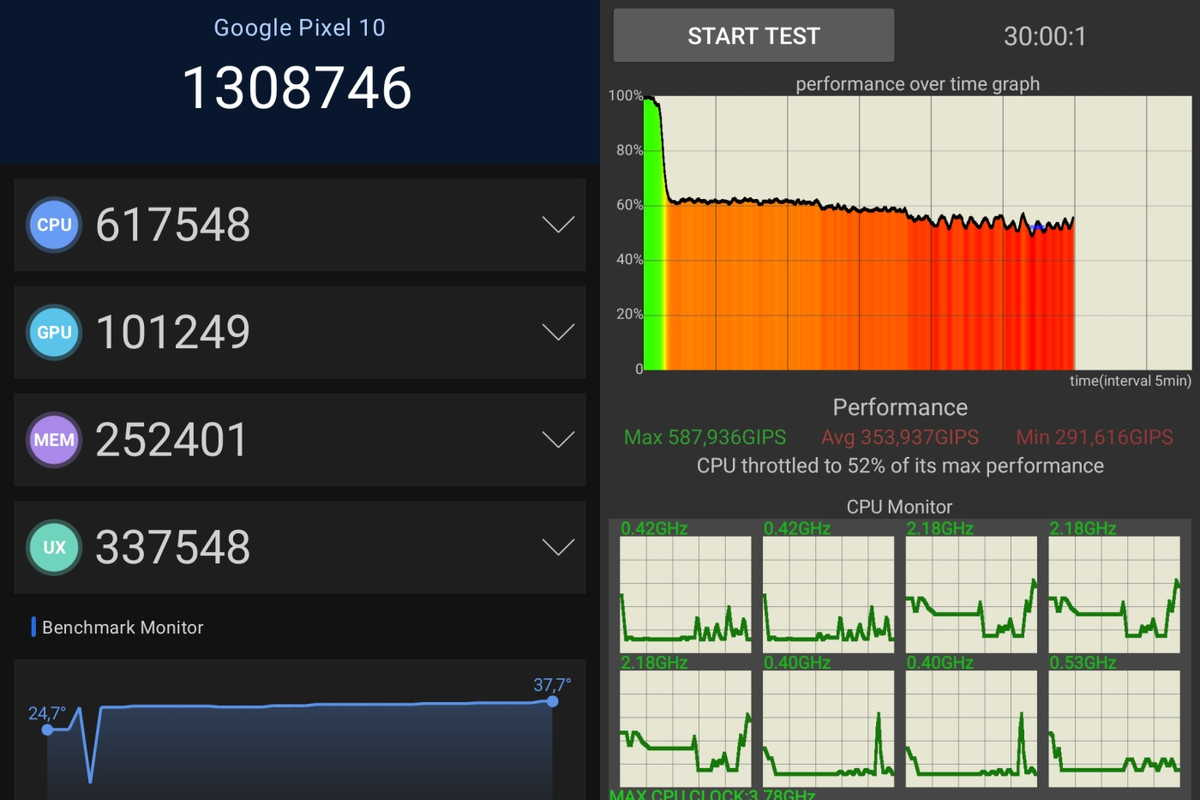
Task: Click the Min 291,616GIPS value
Action: [x=1094, y=437]
